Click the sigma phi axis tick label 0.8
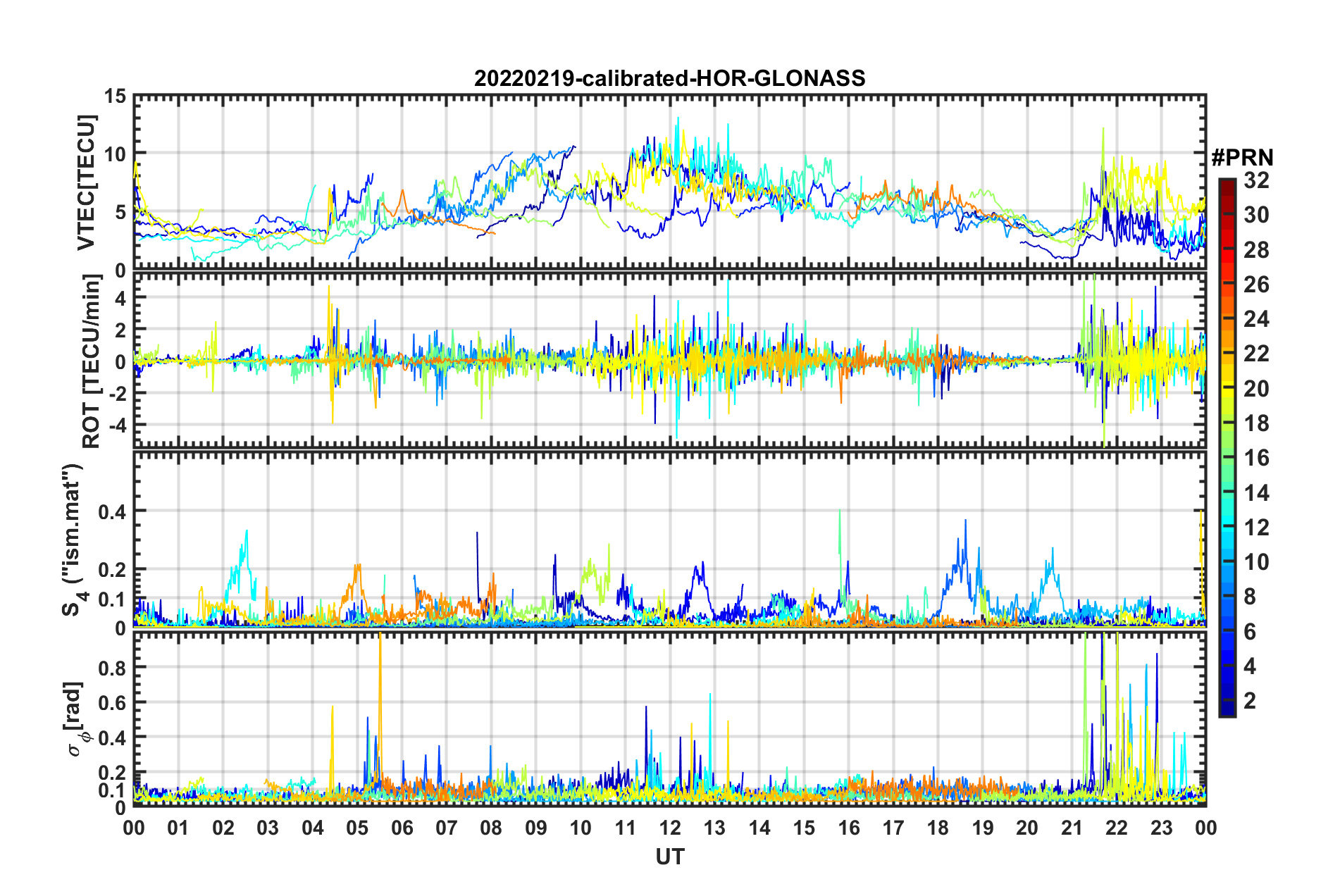 [112, 667]
